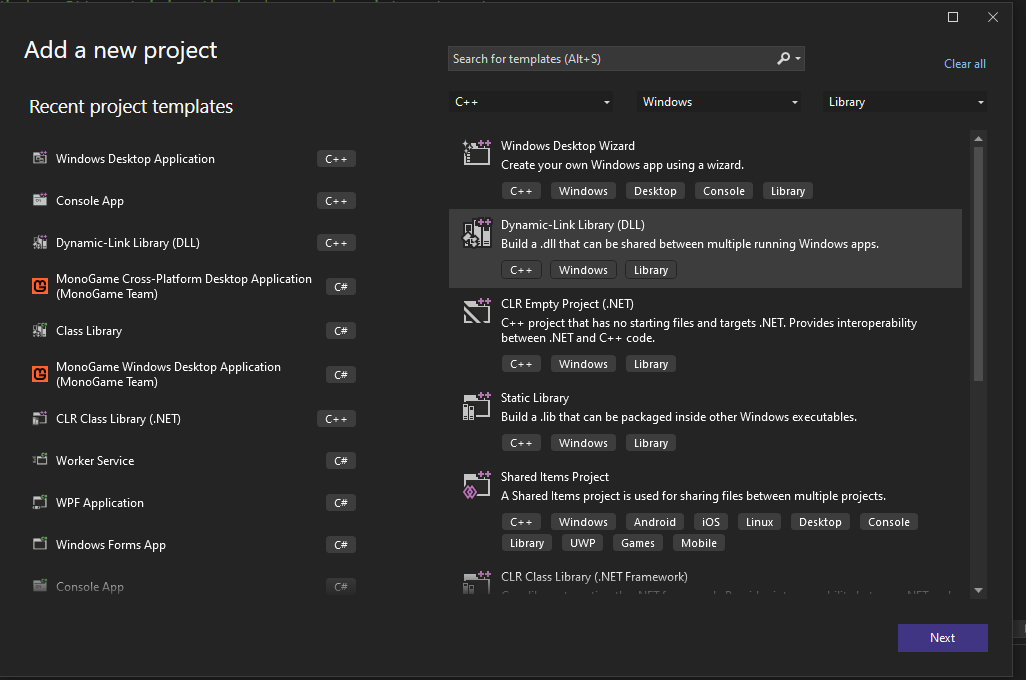This screenshot has width=1026, height=680.
Task: Click the Windows Desktop Wizard template icon
Action: pyautogui.click(x=476, y=152)
